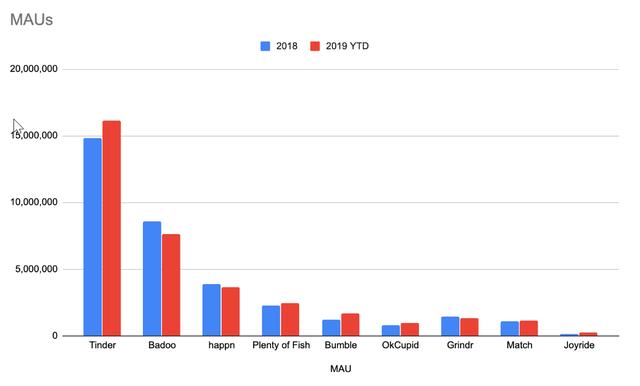Click the 20,000,000 vertical axis label

[34, 69]
